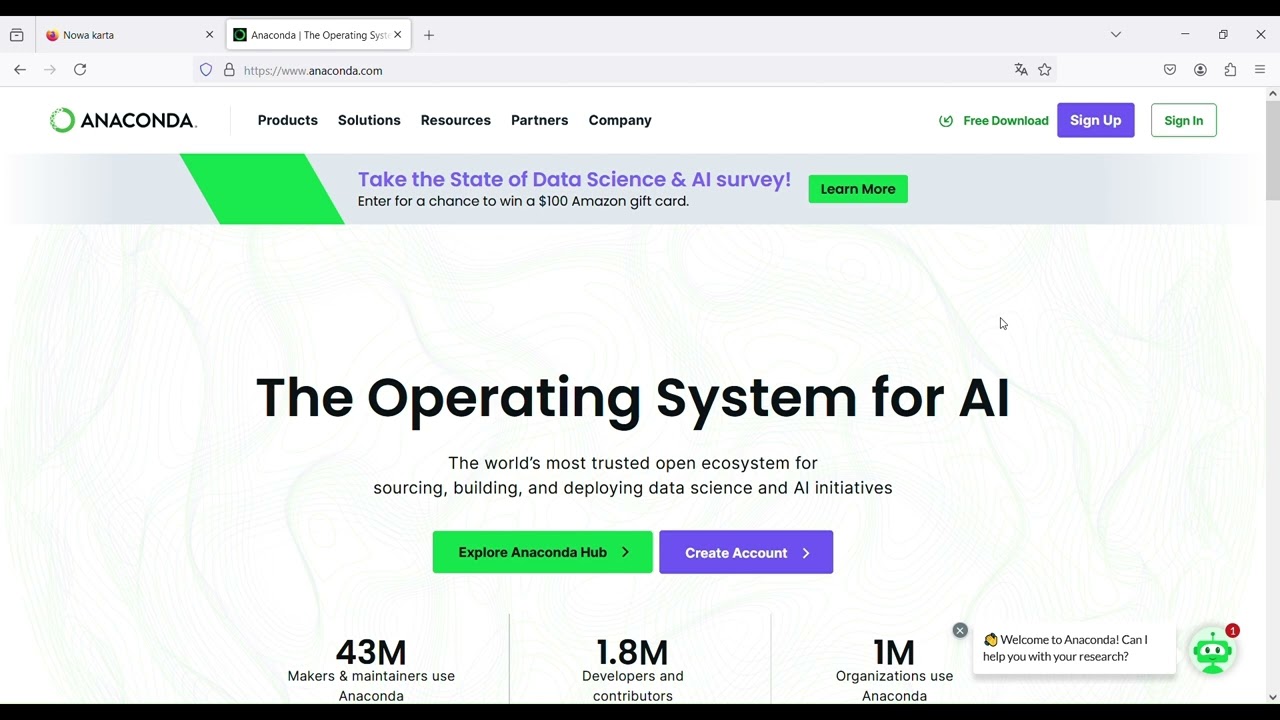1280x720 pixels.
Task: Open the Products menu
Action: pyautogui.click(x=288, y=120)
